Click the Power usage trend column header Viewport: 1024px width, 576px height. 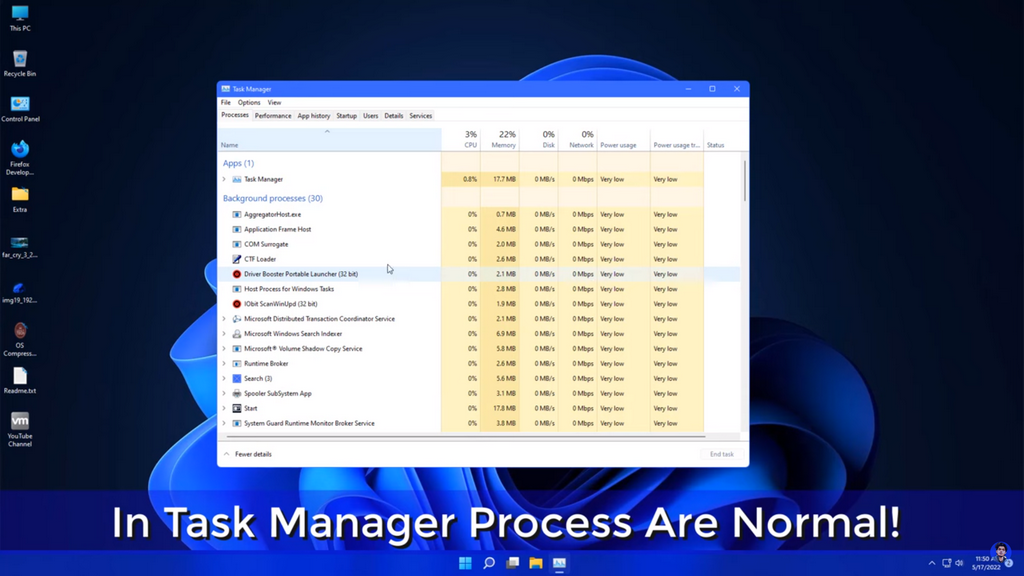[x=677, y=140]
